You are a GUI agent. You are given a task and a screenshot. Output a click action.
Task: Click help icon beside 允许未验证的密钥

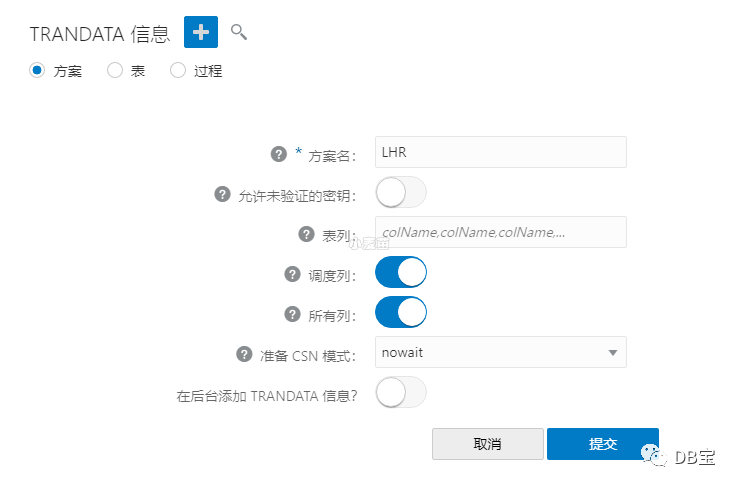[x=223, y=194]
